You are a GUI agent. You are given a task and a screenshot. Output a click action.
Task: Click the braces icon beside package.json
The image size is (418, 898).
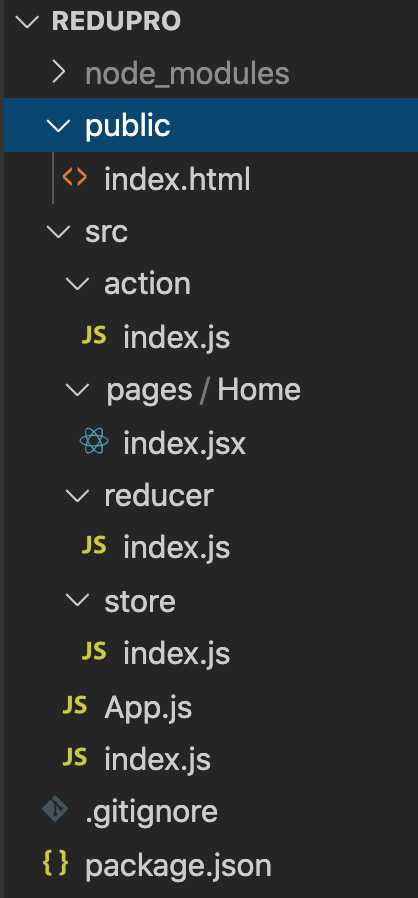pyautogui.click(x=56, y=864)
